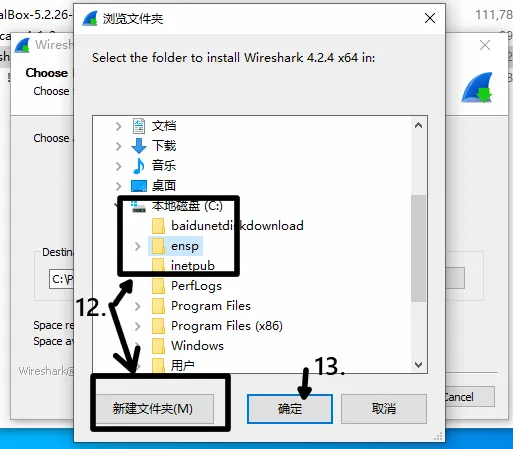Click the folder tree scrollbar down arrow

pyautogui.click(x=418, y=365)
